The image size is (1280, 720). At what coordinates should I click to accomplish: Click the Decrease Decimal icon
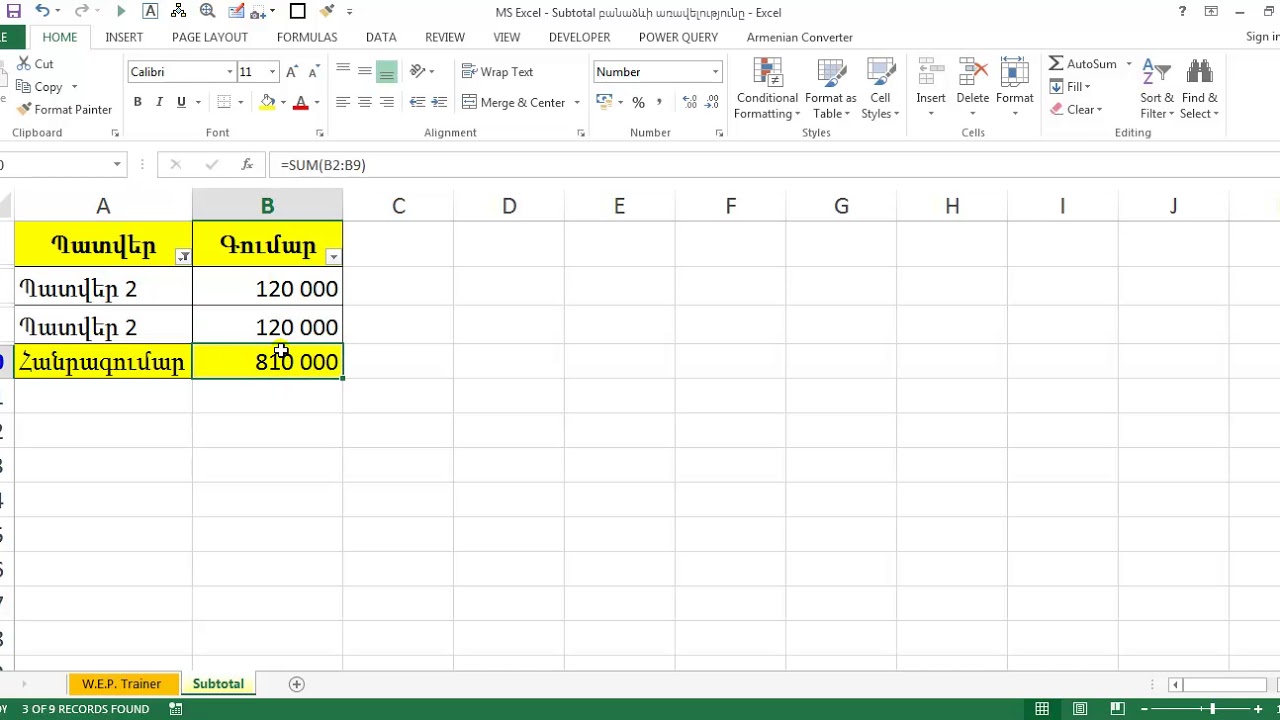point(713,102)
